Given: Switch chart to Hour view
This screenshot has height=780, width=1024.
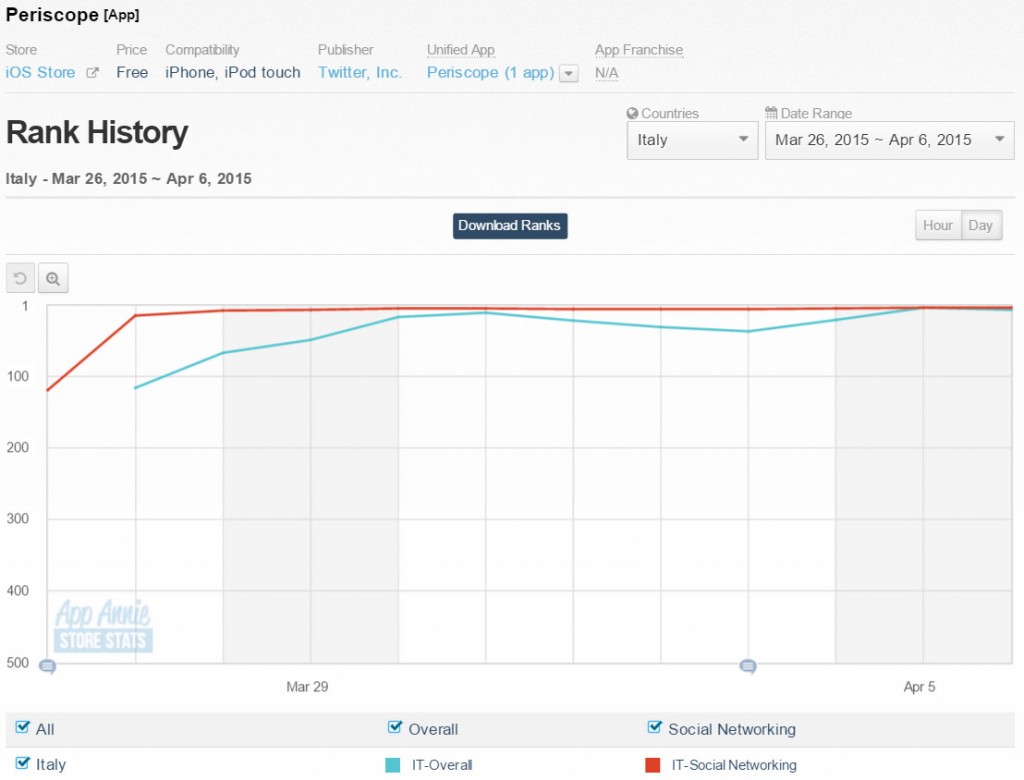Looking at the screenshot, I should [x=938, y=225].
